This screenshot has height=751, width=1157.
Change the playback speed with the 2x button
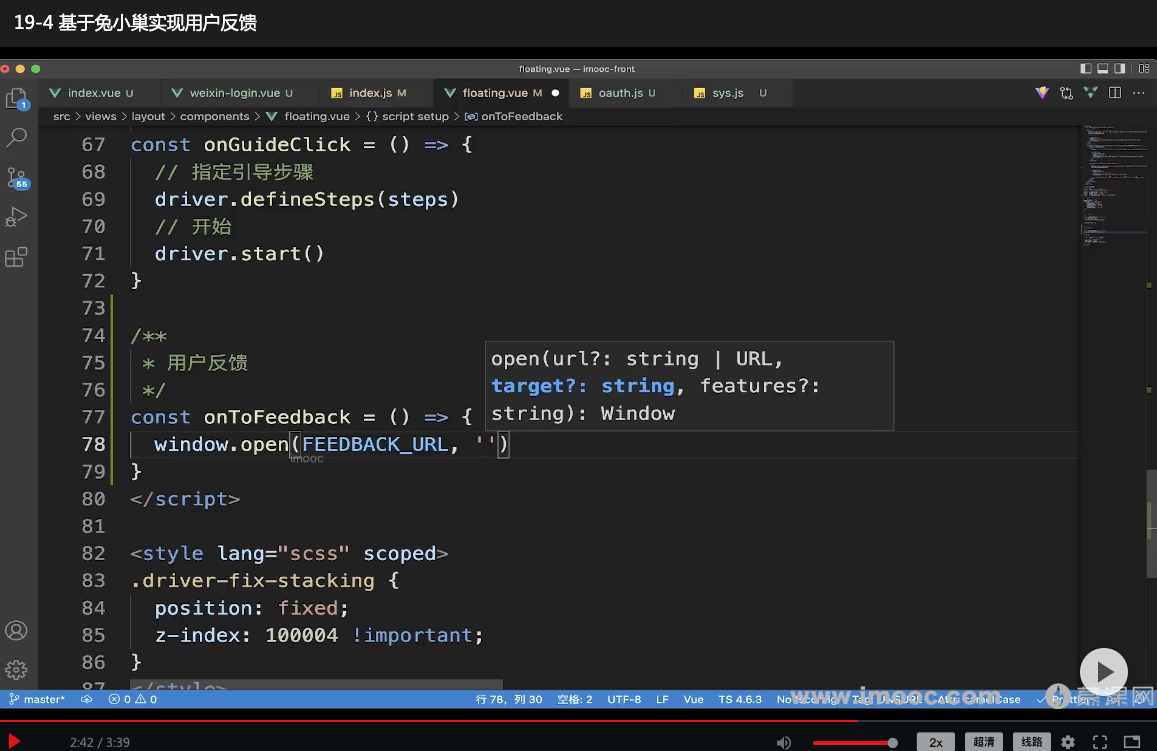(x=936, y=742)
